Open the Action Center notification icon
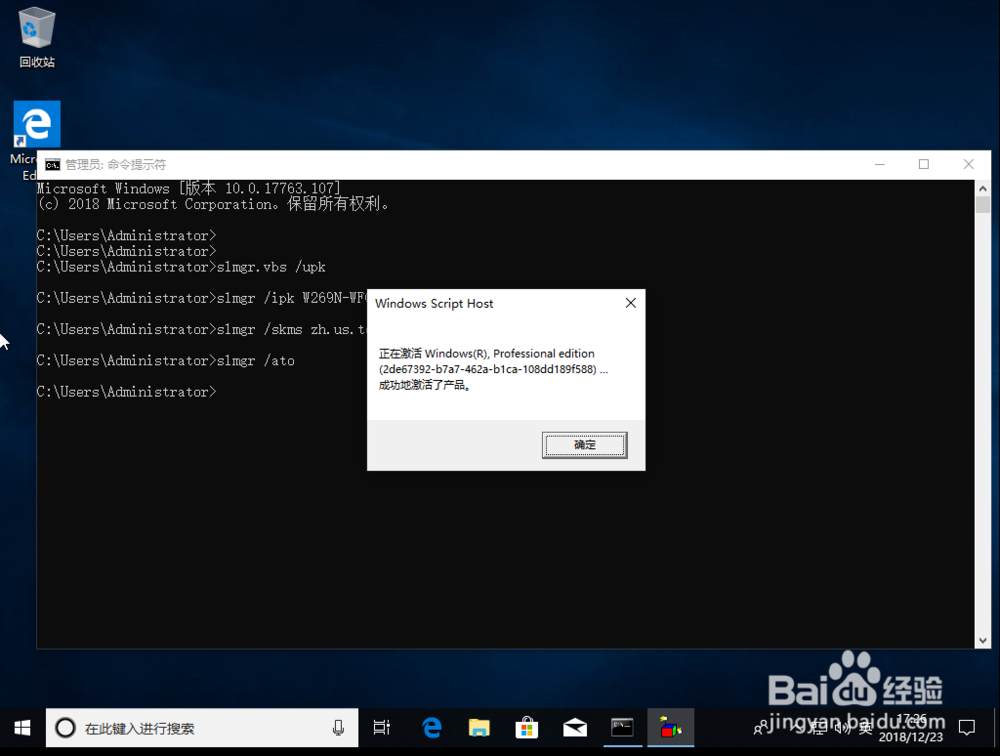Image resolution: width=1000 pixels, height=756 pixels. pos(967,728)
